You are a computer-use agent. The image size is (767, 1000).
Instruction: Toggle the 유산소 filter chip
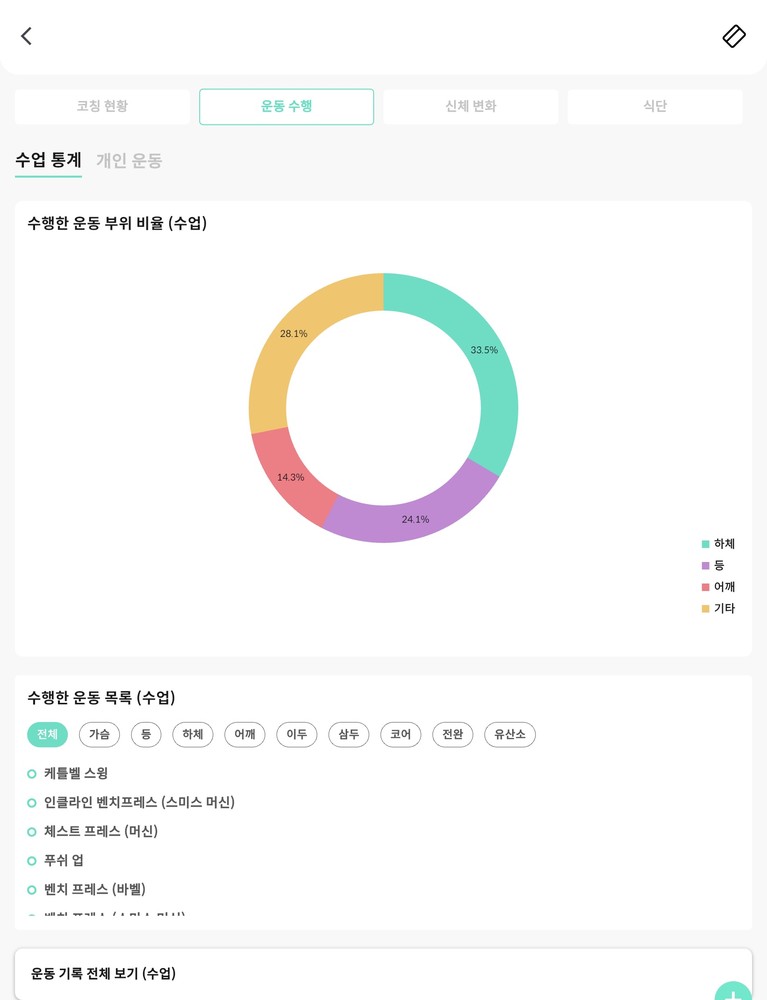(510, 735)
